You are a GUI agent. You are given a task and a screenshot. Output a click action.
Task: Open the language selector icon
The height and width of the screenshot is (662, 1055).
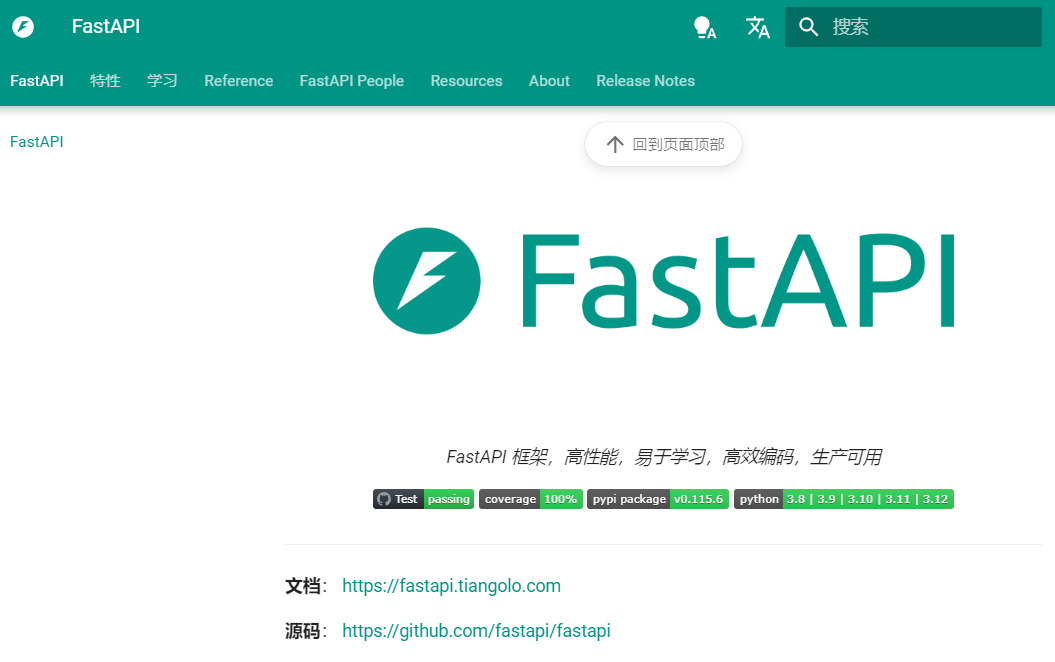(758, 27)
